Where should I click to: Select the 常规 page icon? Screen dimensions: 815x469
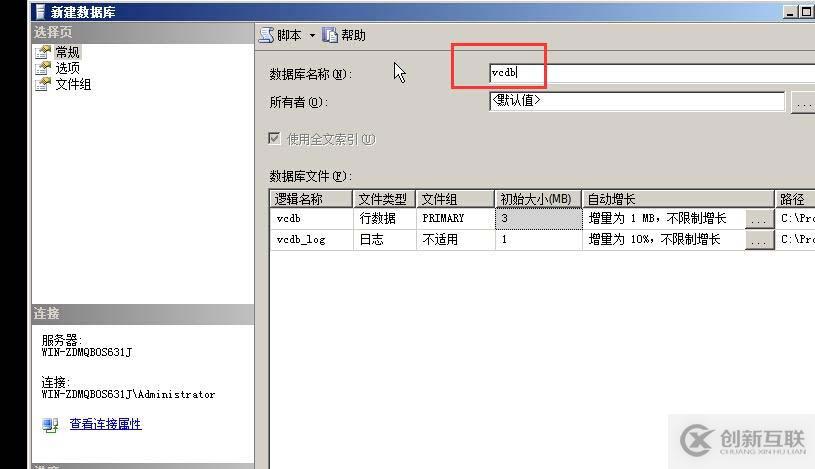click(x=43, y=52)
